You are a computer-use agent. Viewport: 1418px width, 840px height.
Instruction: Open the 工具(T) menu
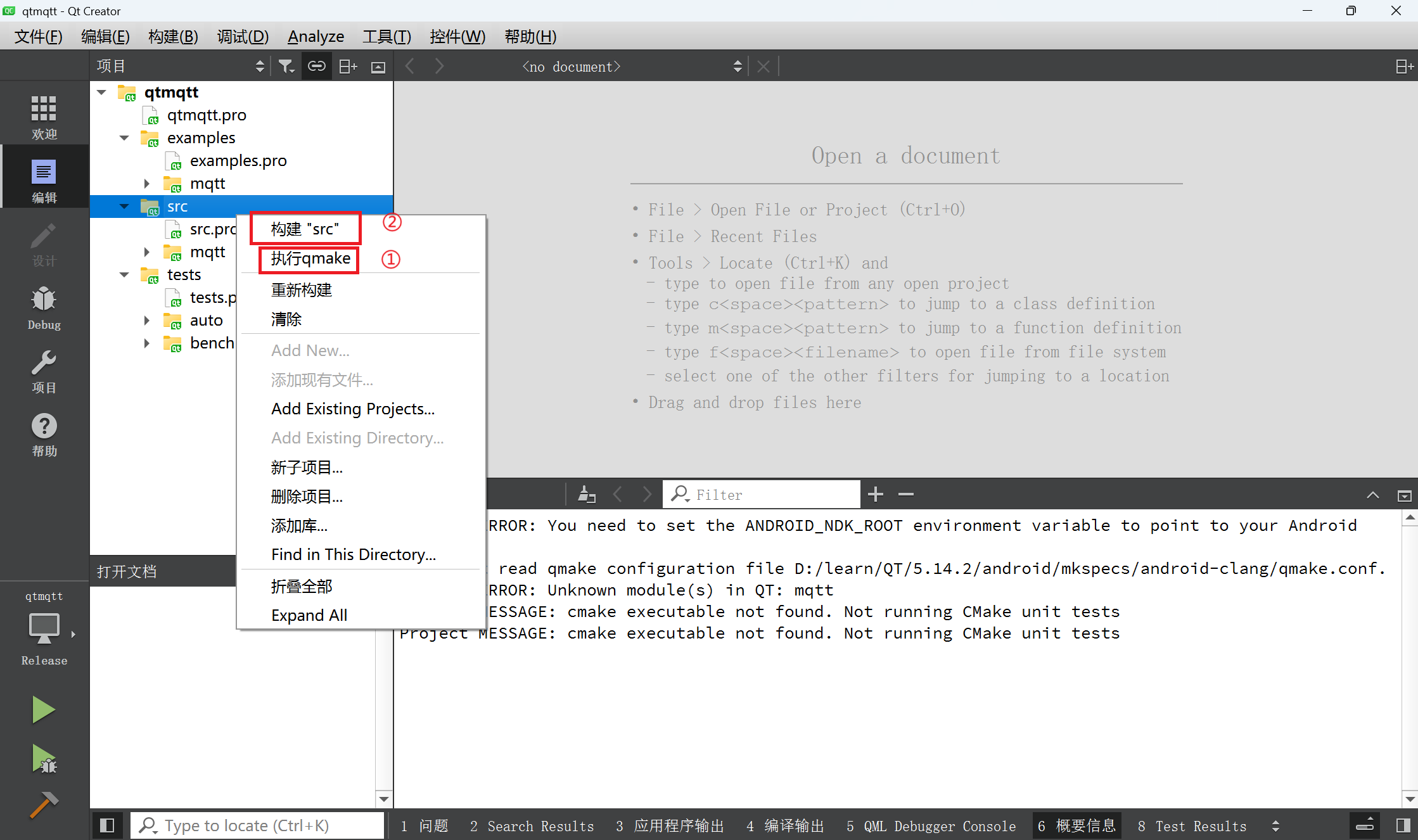pyautogui.click(x=386, y=37)
